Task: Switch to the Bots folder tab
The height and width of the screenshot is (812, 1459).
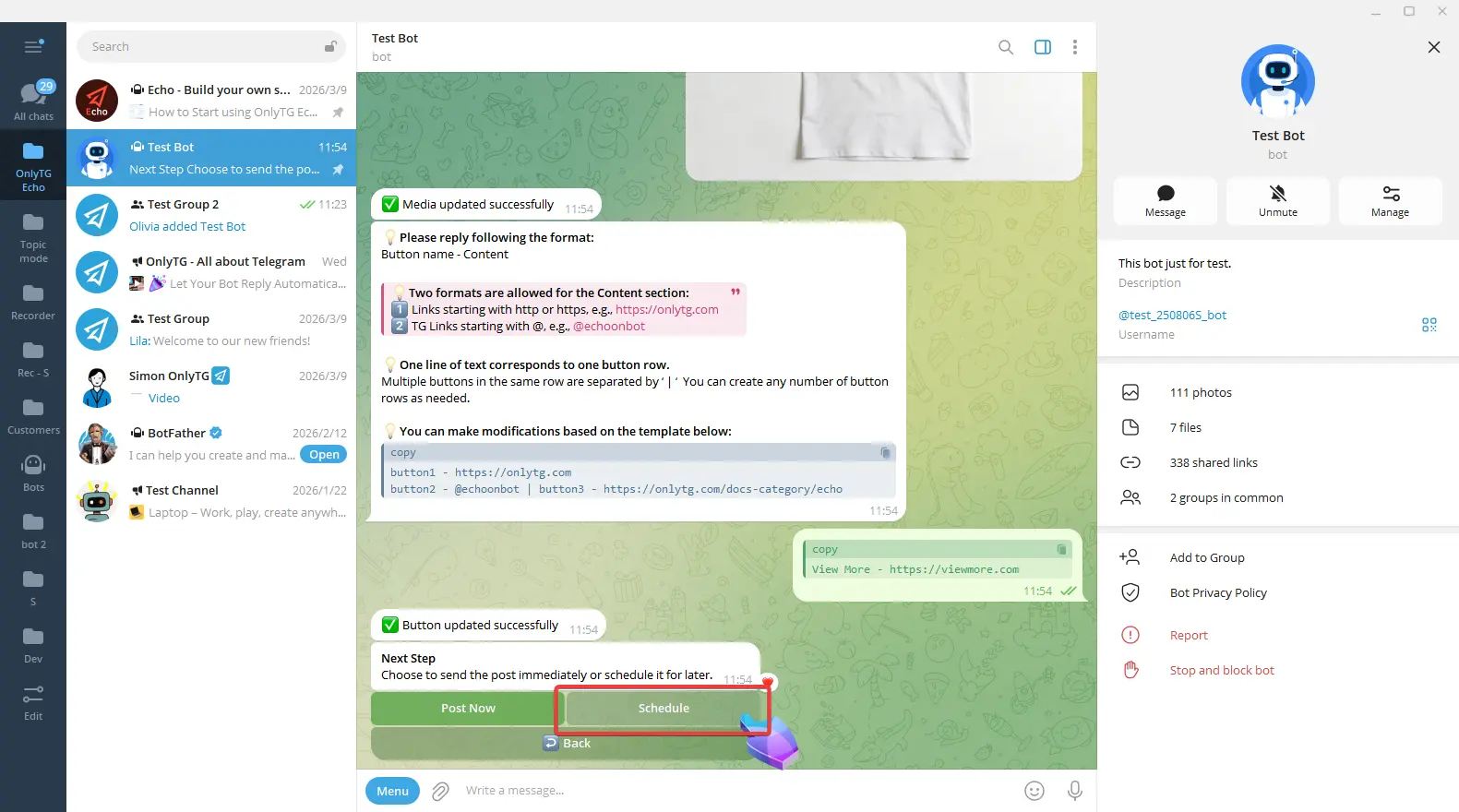Action: tap(33, 472)
